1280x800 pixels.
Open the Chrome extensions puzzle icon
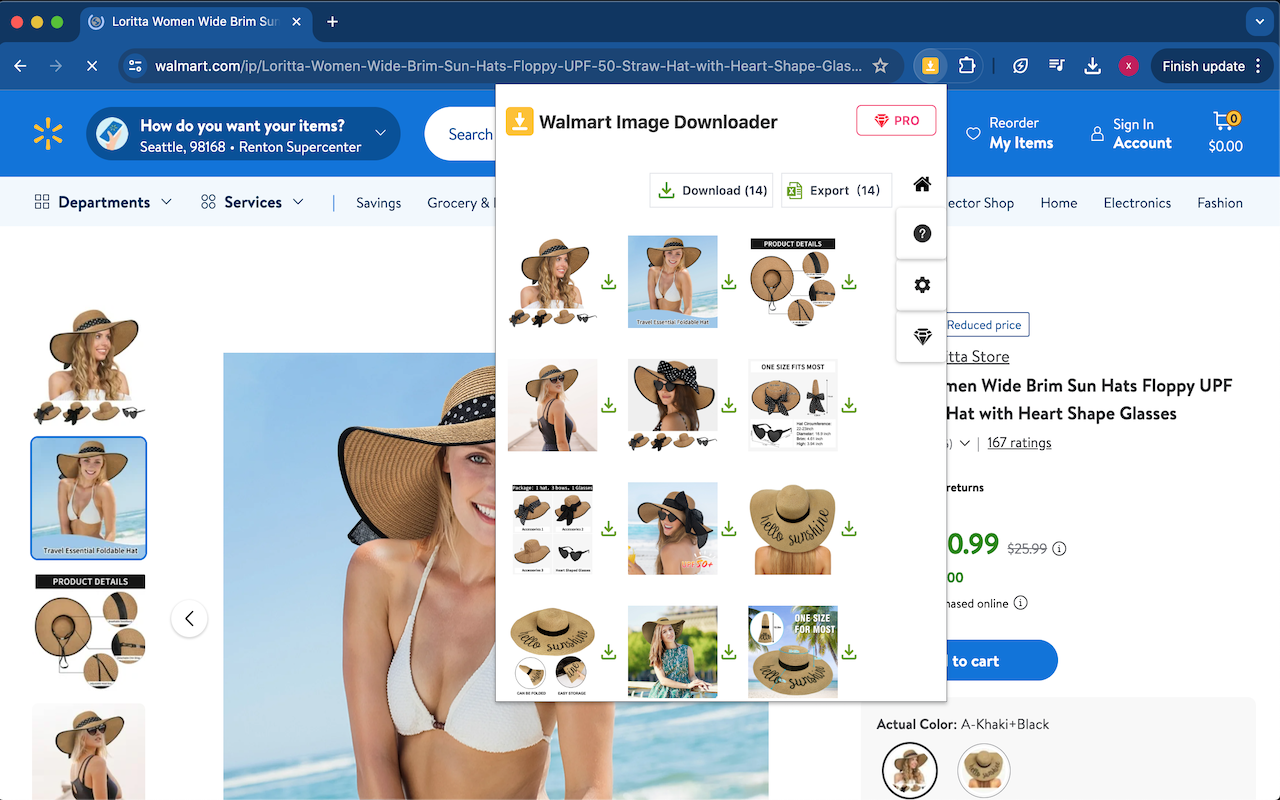[x=966, y=66]
